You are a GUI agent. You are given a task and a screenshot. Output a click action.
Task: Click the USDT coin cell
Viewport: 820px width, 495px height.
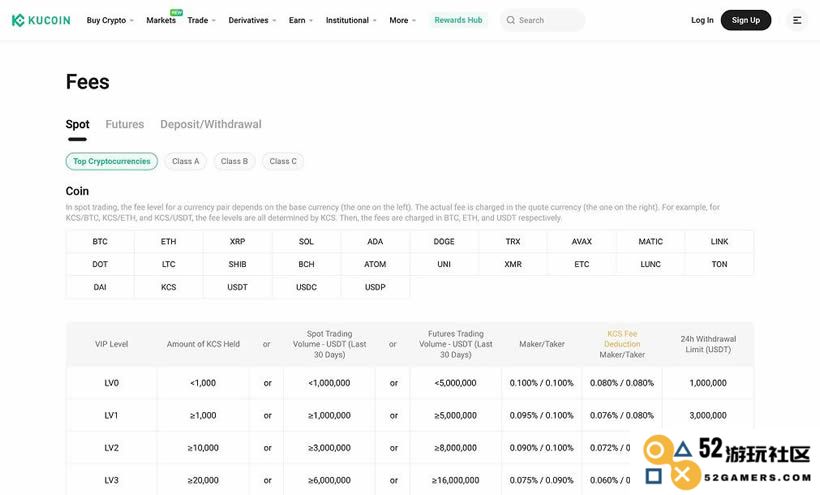point(237,287)
